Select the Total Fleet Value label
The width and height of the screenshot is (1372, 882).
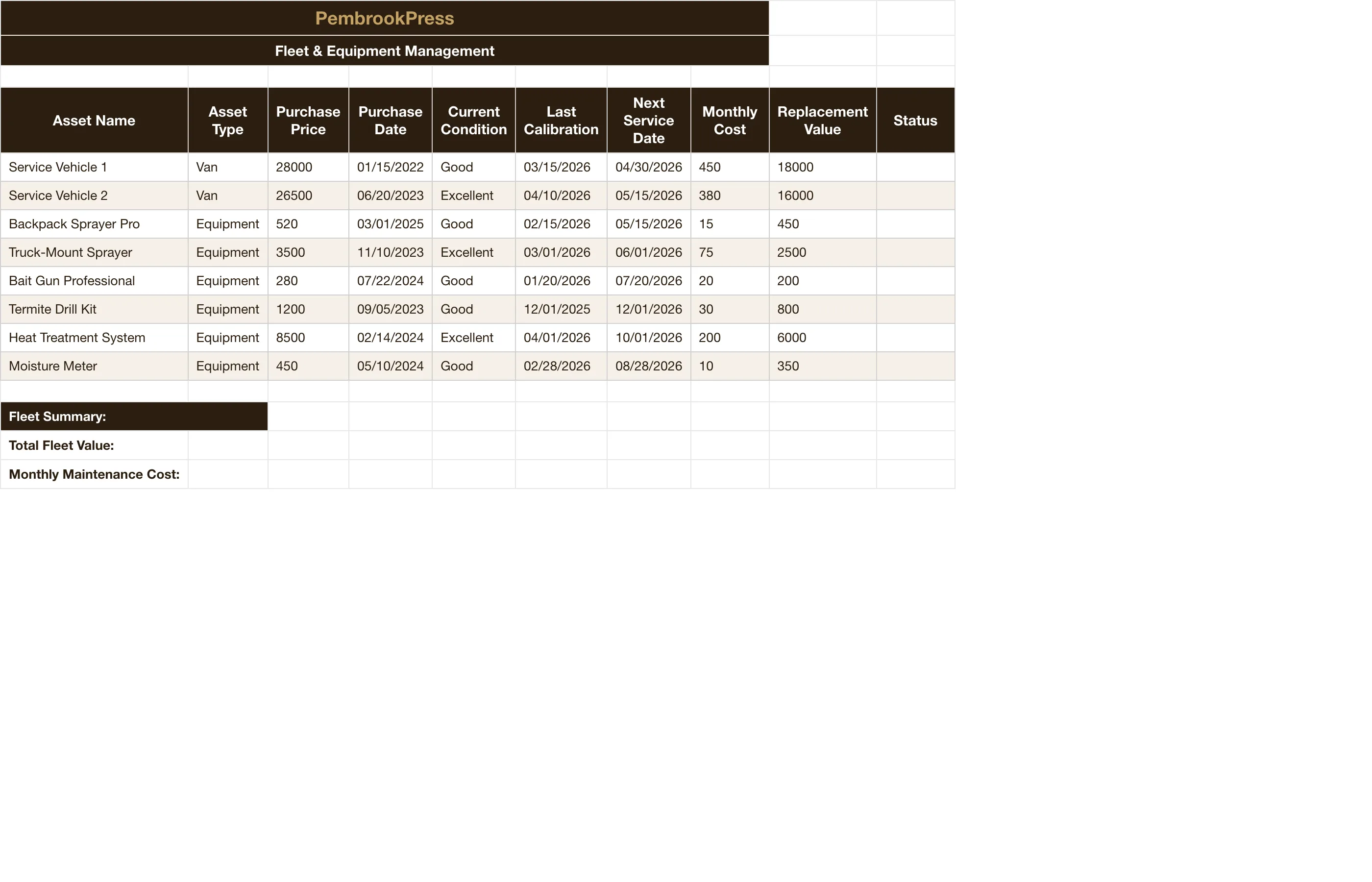click(x=94, y=445)
